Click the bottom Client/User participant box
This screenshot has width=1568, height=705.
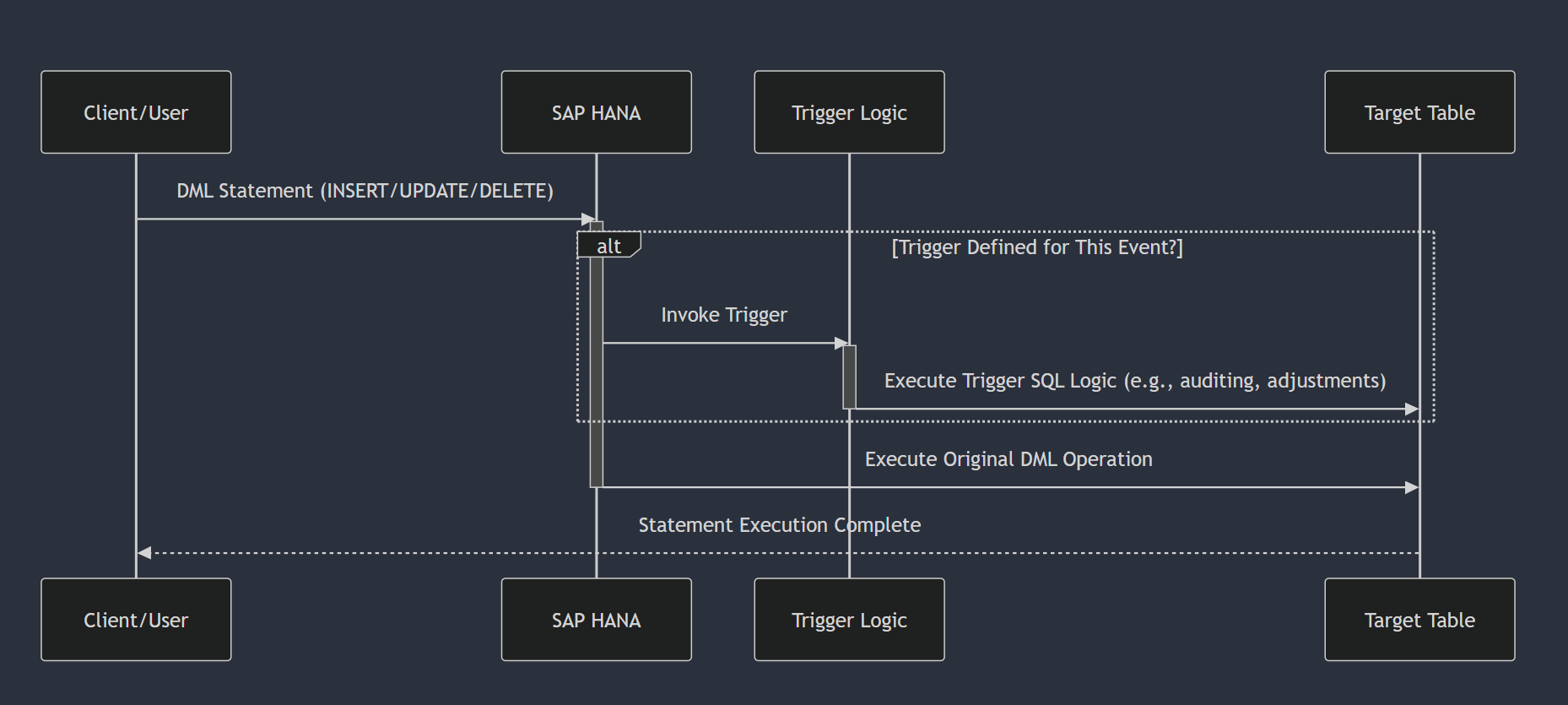[x=136, y=620]
